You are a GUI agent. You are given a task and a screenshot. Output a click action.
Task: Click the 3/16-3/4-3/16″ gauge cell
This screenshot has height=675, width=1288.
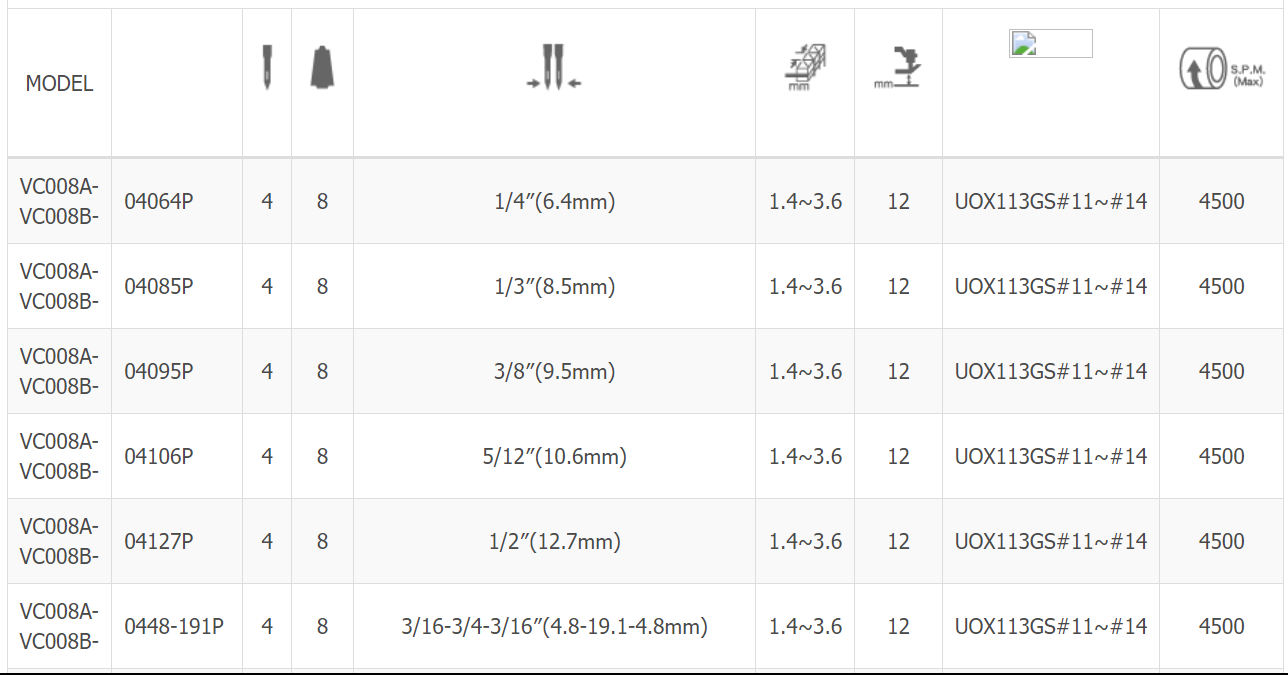pyautogui.click(x=554, y=626)
